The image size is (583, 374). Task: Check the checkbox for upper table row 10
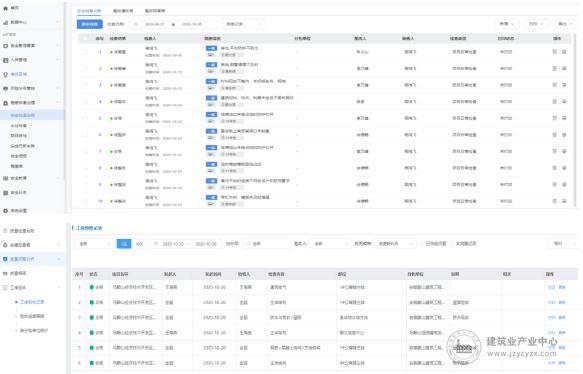[86, 201]
